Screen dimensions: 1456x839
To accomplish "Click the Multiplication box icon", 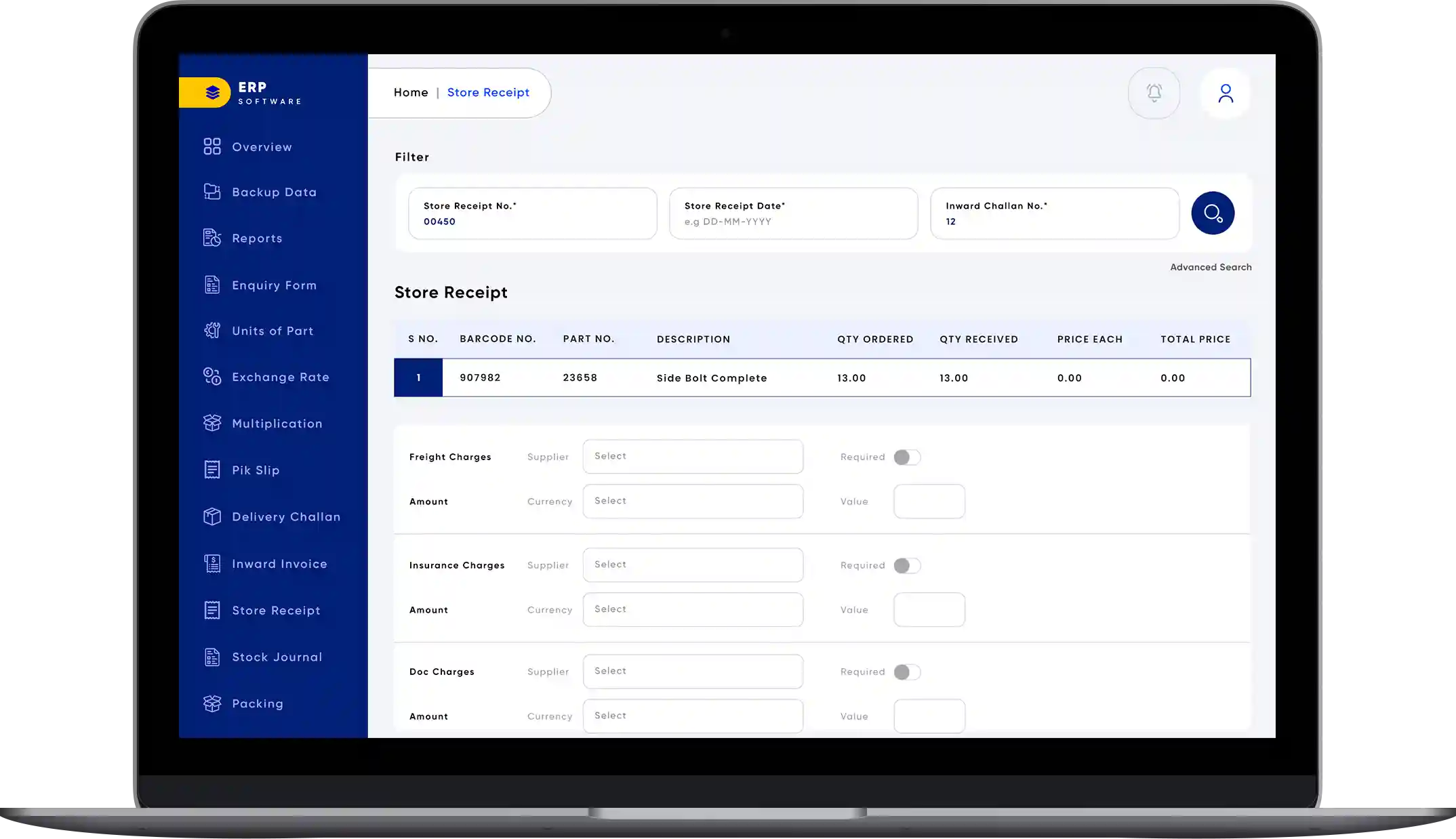I will point(212,423).
